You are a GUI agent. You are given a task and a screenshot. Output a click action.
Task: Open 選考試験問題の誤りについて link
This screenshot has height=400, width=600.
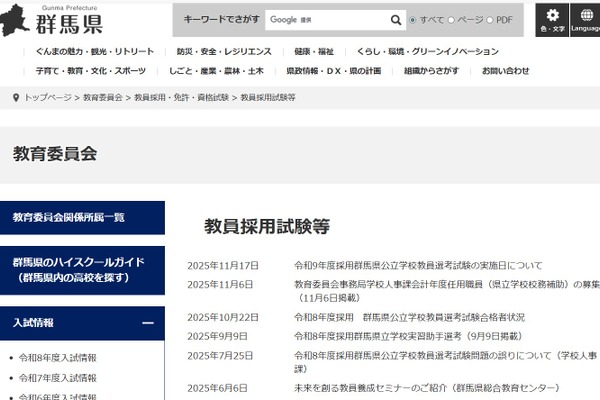pos(445,362)
